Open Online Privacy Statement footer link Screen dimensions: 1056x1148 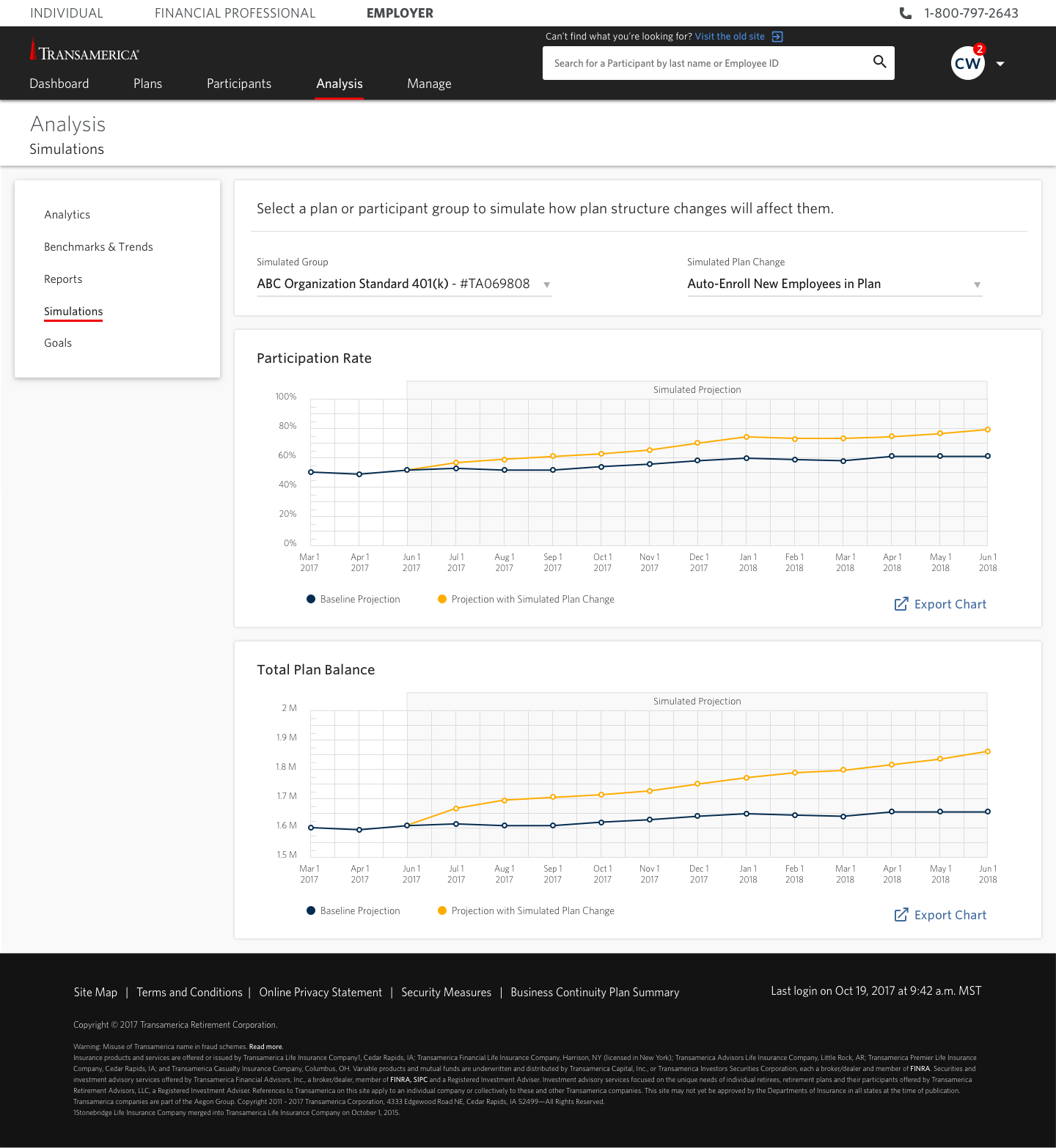320,992
